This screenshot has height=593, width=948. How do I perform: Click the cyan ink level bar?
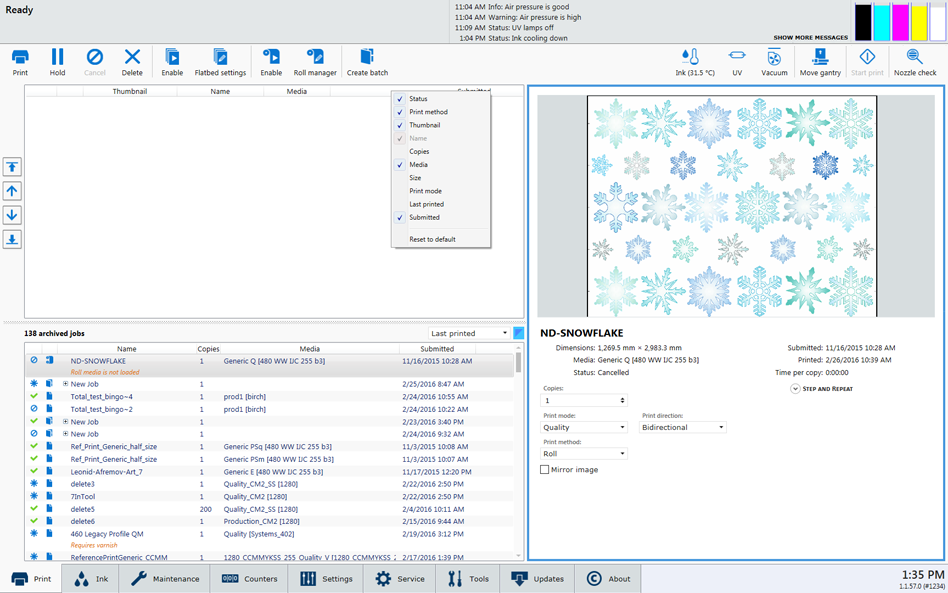[882, 22]
